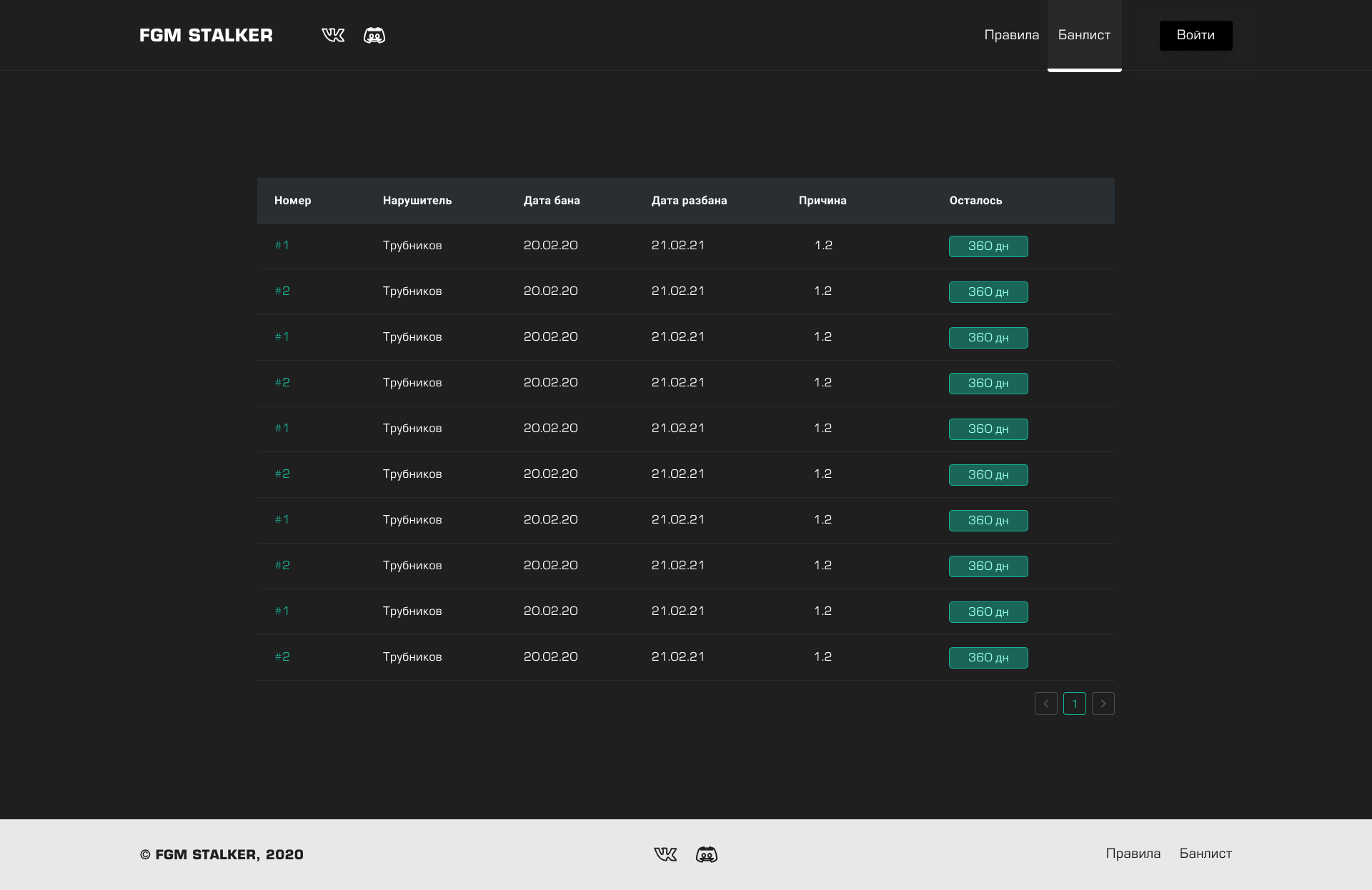Open the VK icon in the header
The width and height of the screenshot is (1372, 890).
coord(333,35)
